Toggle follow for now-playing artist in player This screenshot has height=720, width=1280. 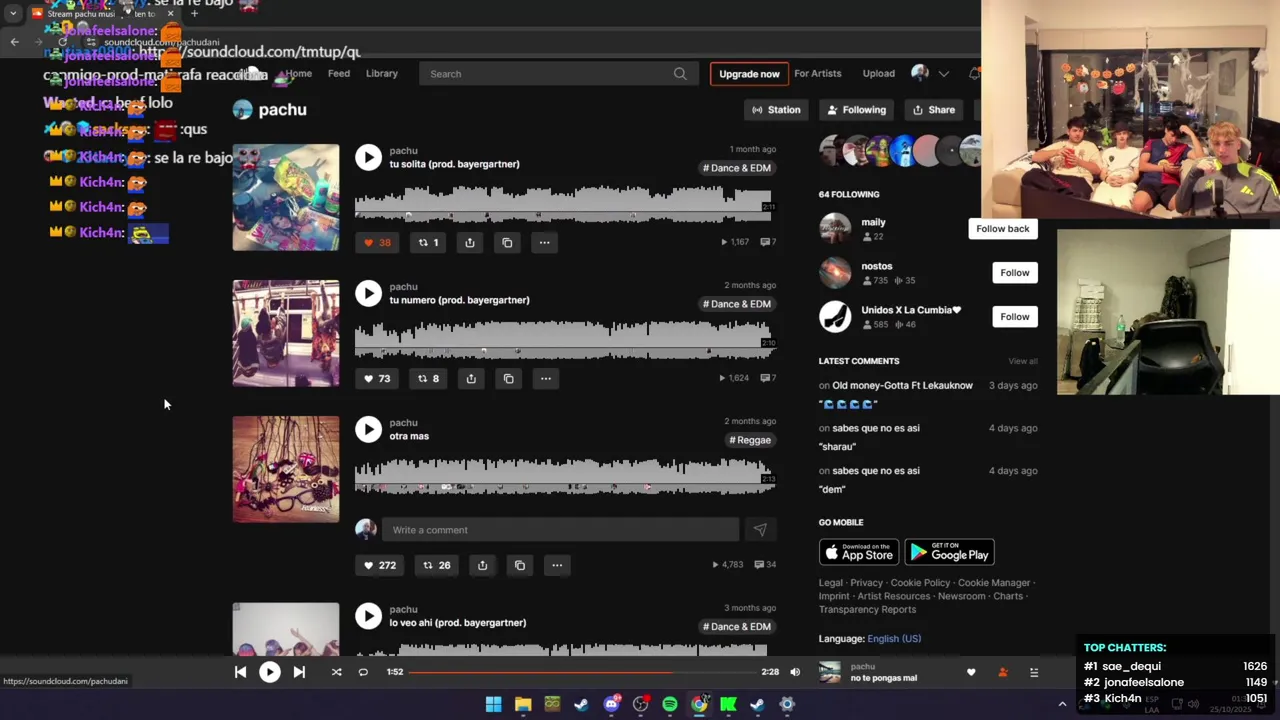tap(1003, 672)
